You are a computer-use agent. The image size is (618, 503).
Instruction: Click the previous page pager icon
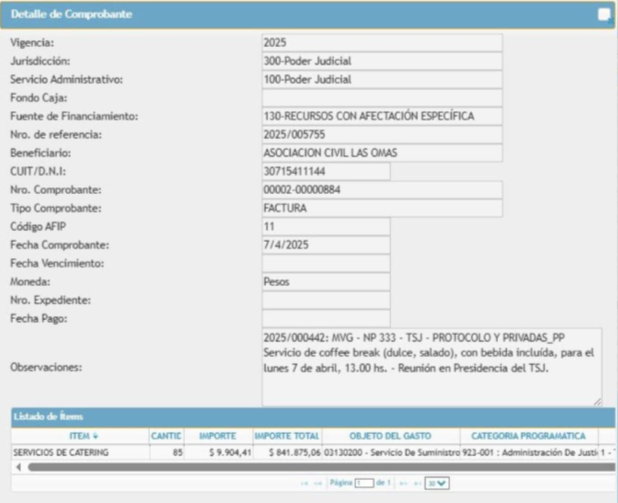[318, 483]
